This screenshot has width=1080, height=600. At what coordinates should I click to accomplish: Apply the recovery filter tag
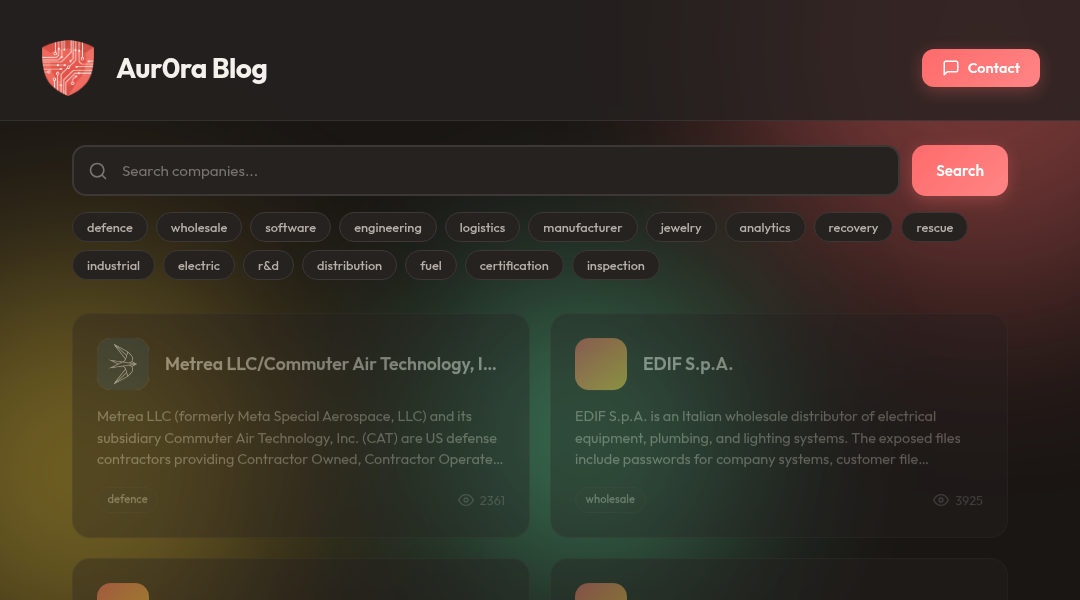click(853, 227)
